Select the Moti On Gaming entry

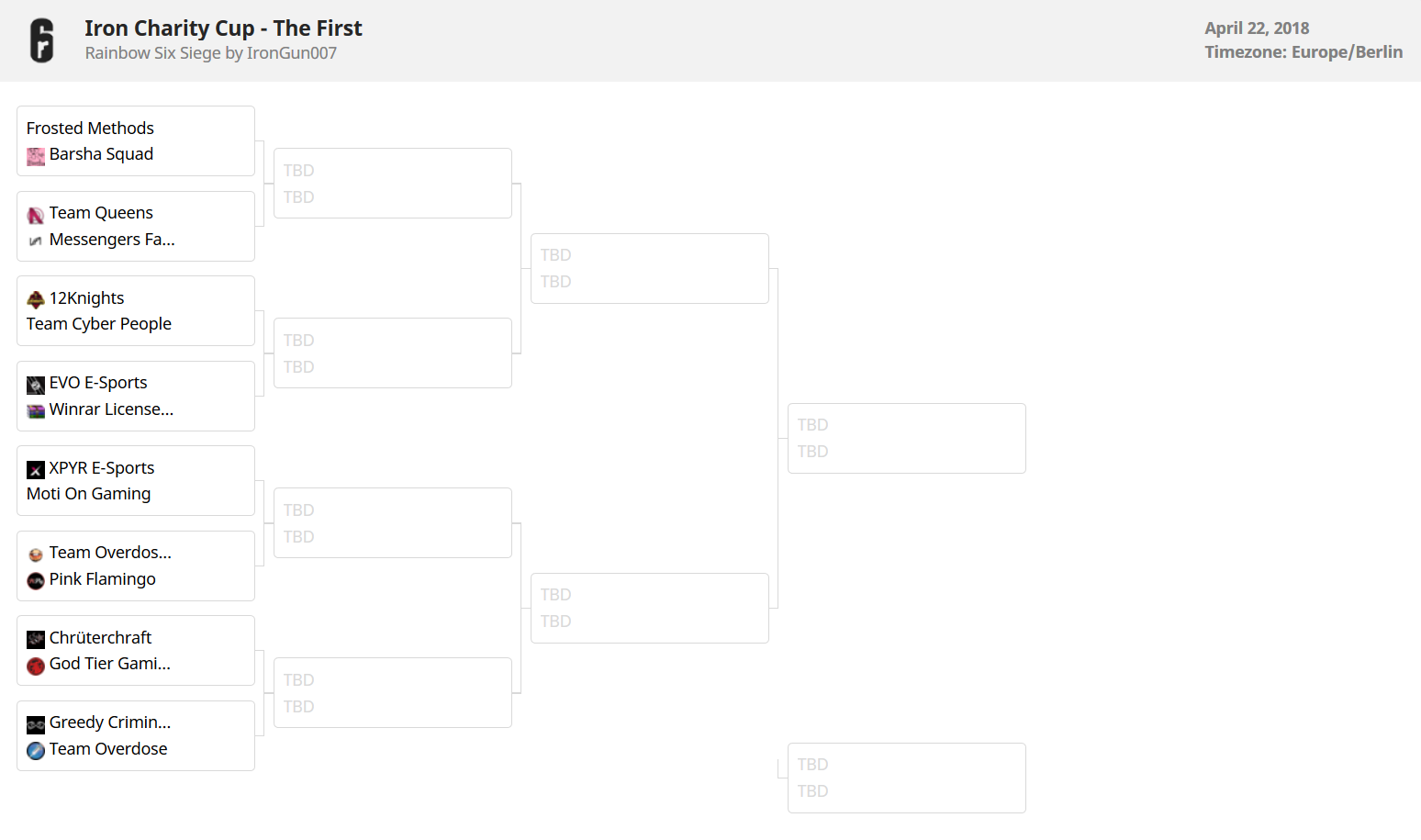click(x=89, y=494)
